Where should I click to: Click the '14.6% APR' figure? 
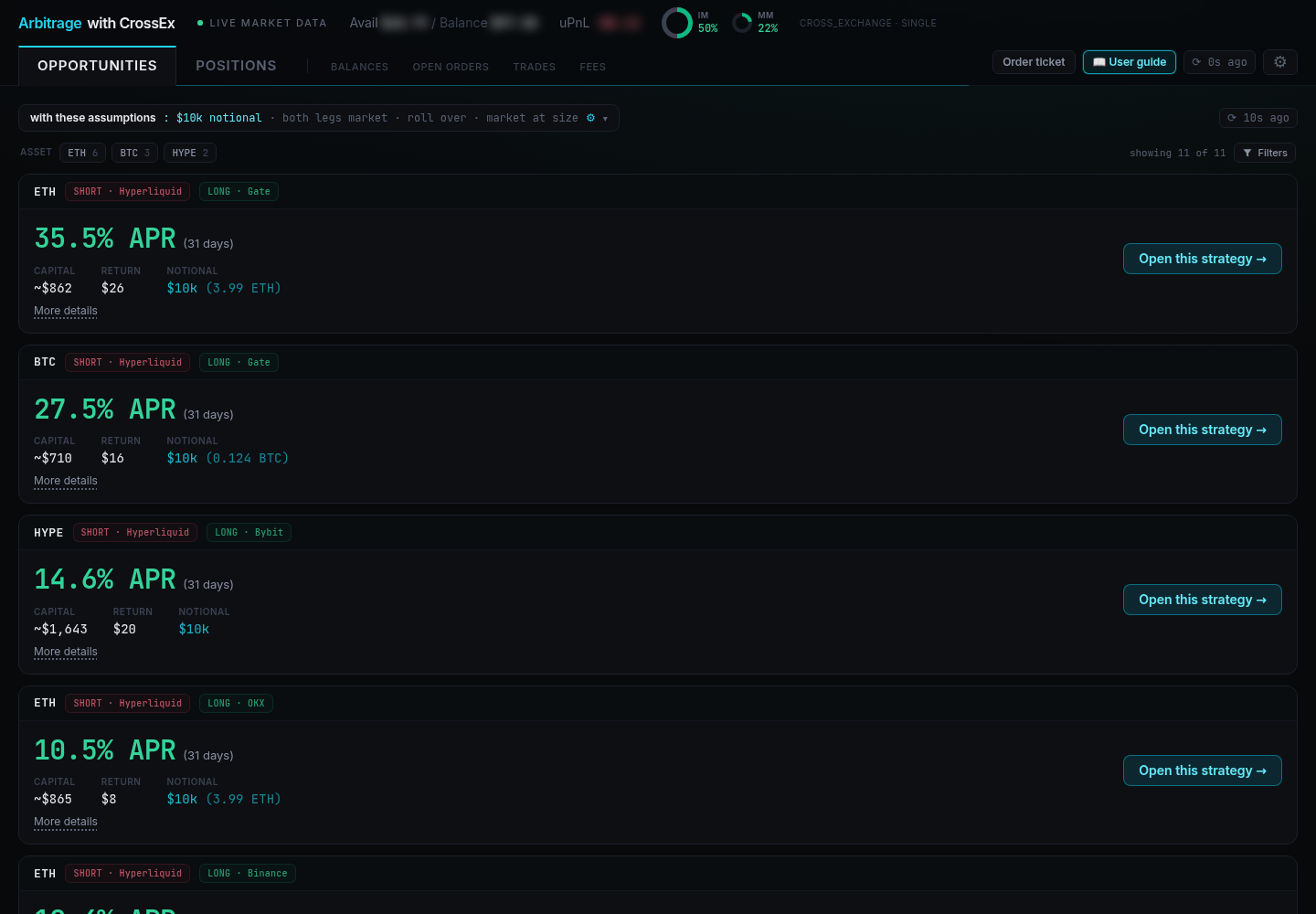tap(105, 579)
